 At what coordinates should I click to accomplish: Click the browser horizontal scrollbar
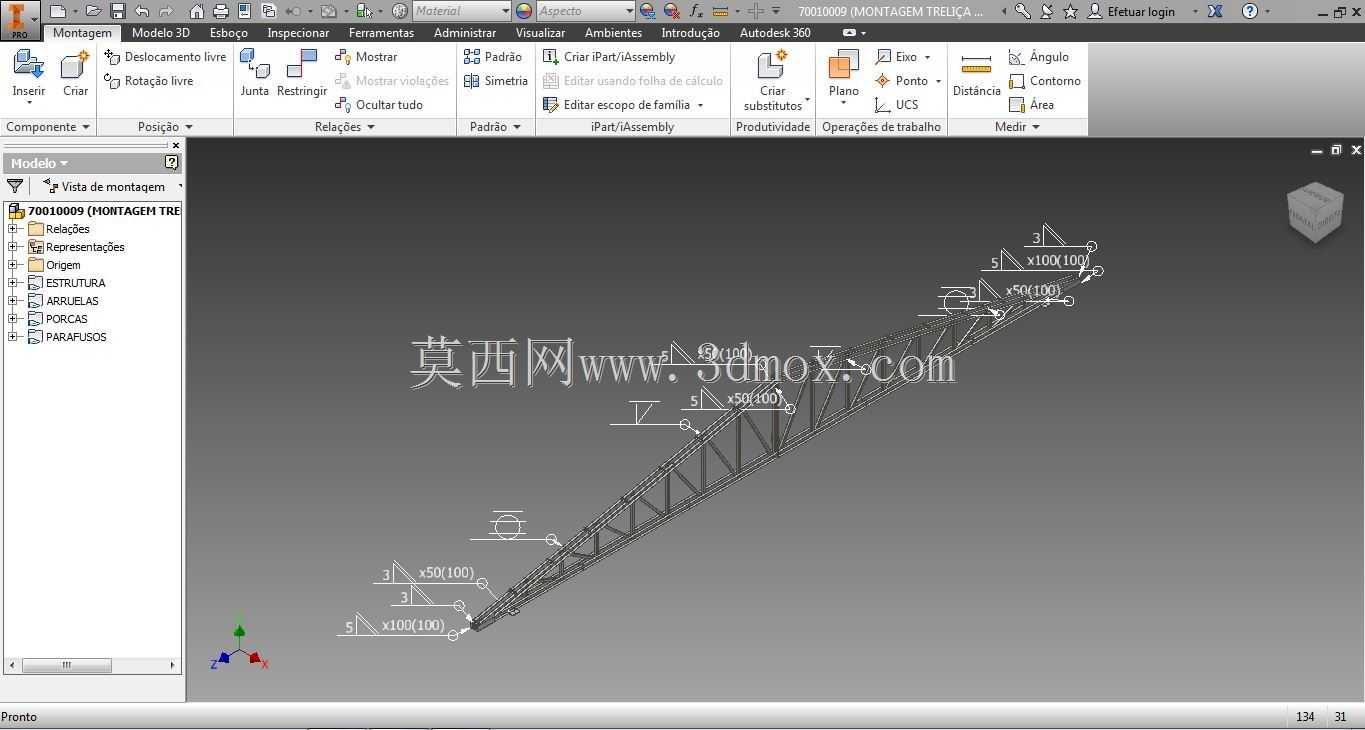coord(94,665)
